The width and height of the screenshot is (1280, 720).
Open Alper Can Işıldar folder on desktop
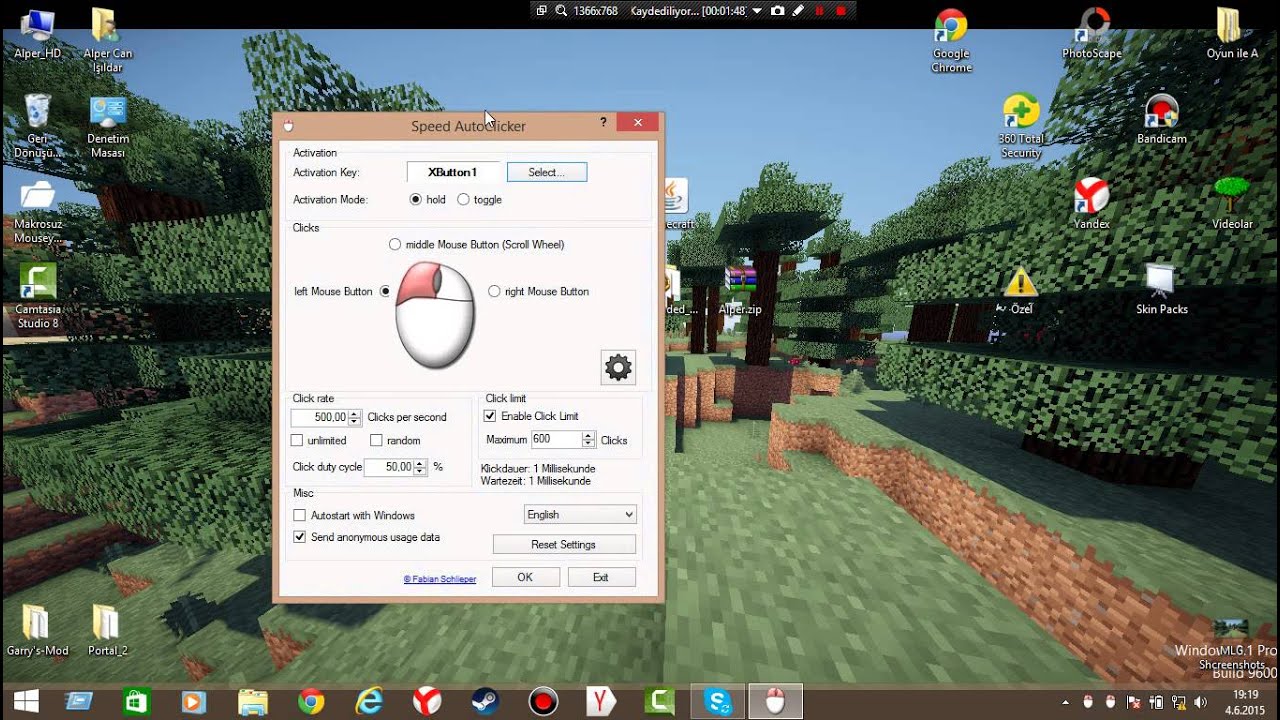107,41
